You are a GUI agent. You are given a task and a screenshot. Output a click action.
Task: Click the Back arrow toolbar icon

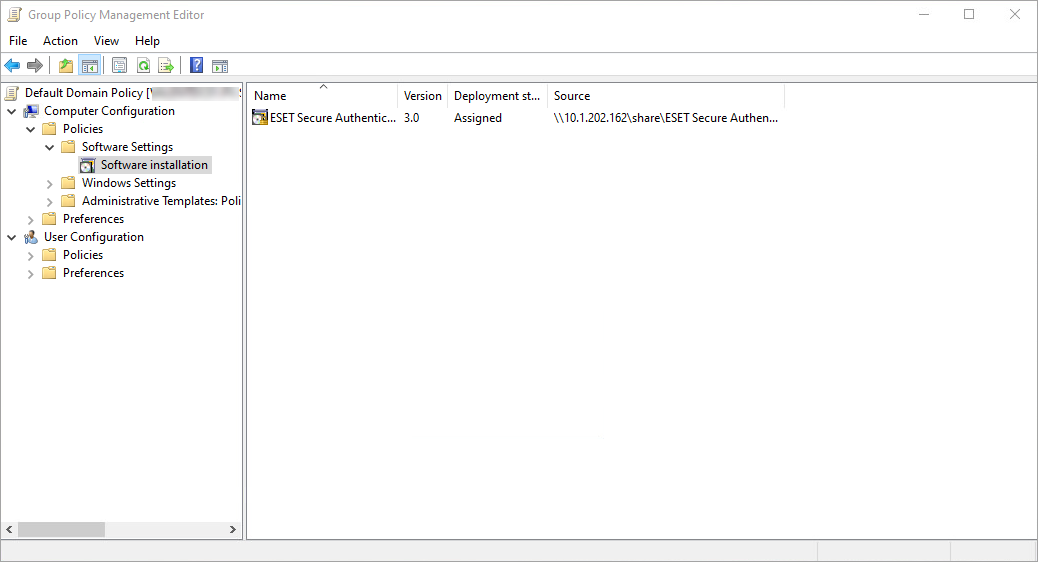pos(12,66)
